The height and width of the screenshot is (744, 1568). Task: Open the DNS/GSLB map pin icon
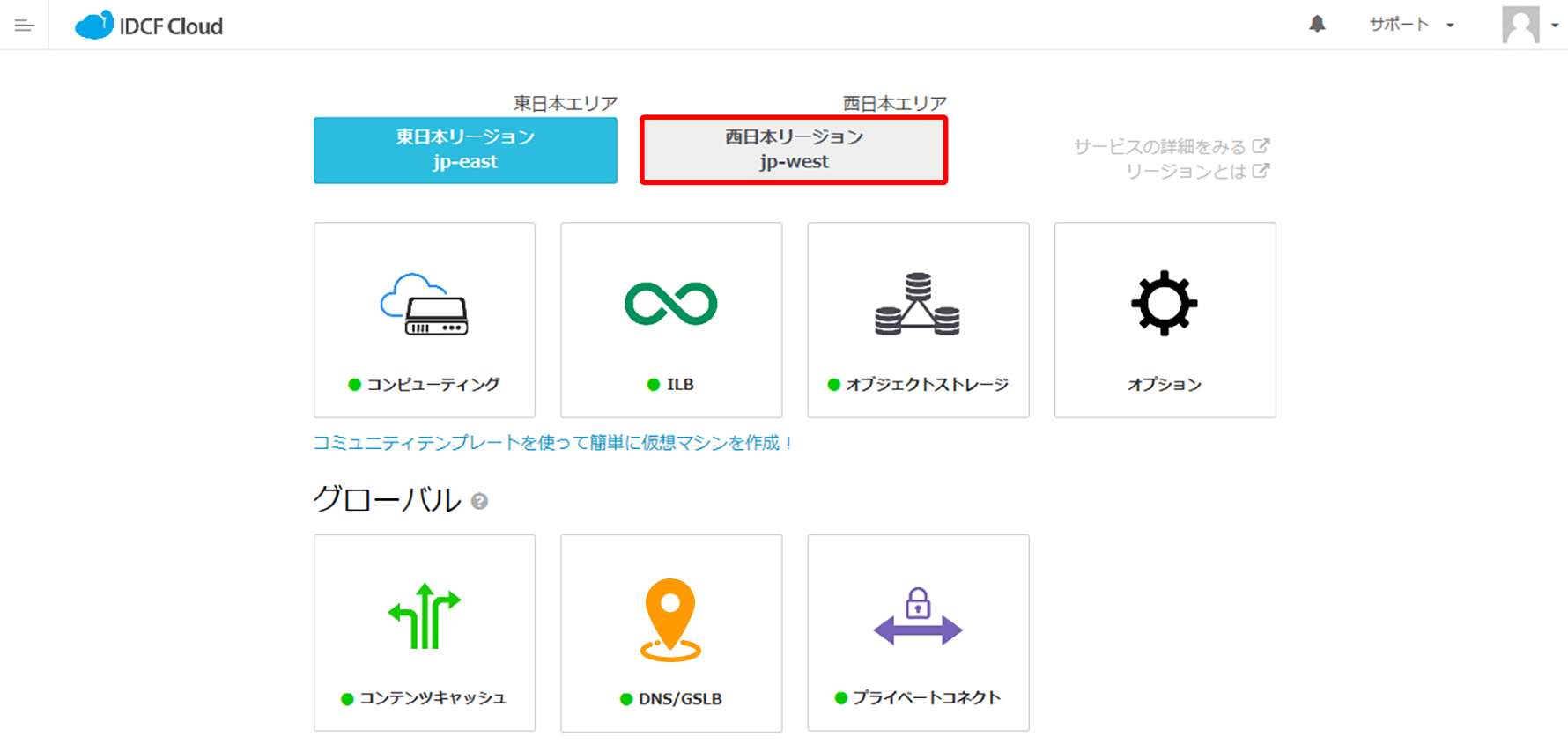(670, 620)
